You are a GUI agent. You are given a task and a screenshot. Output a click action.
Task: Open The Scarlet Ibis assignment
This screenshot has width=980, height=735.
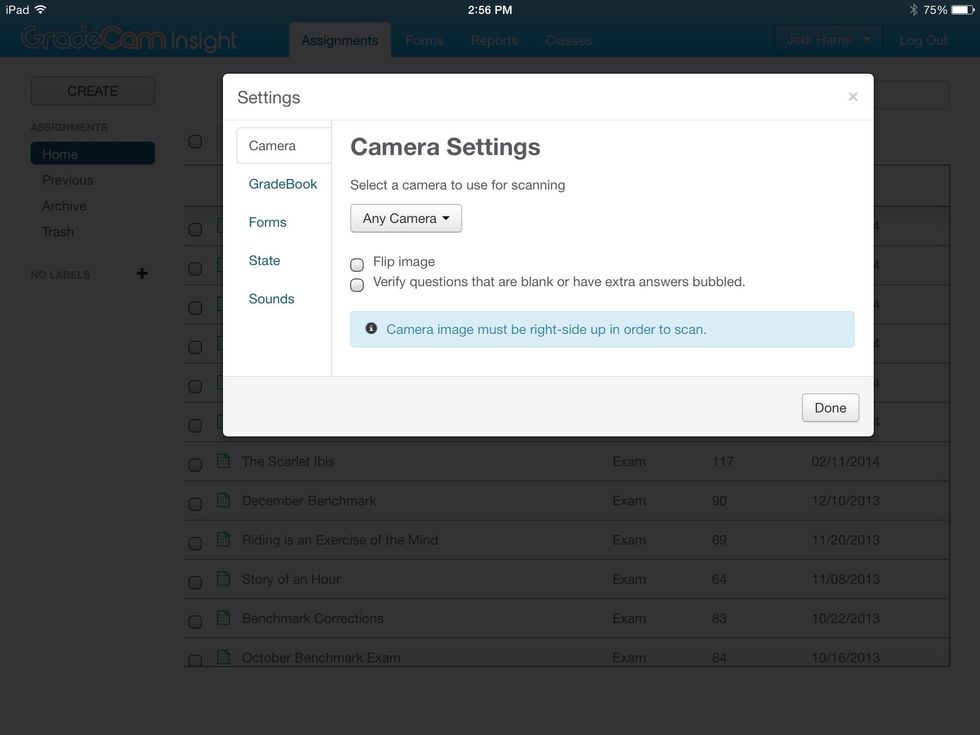(x=288, y=461)
